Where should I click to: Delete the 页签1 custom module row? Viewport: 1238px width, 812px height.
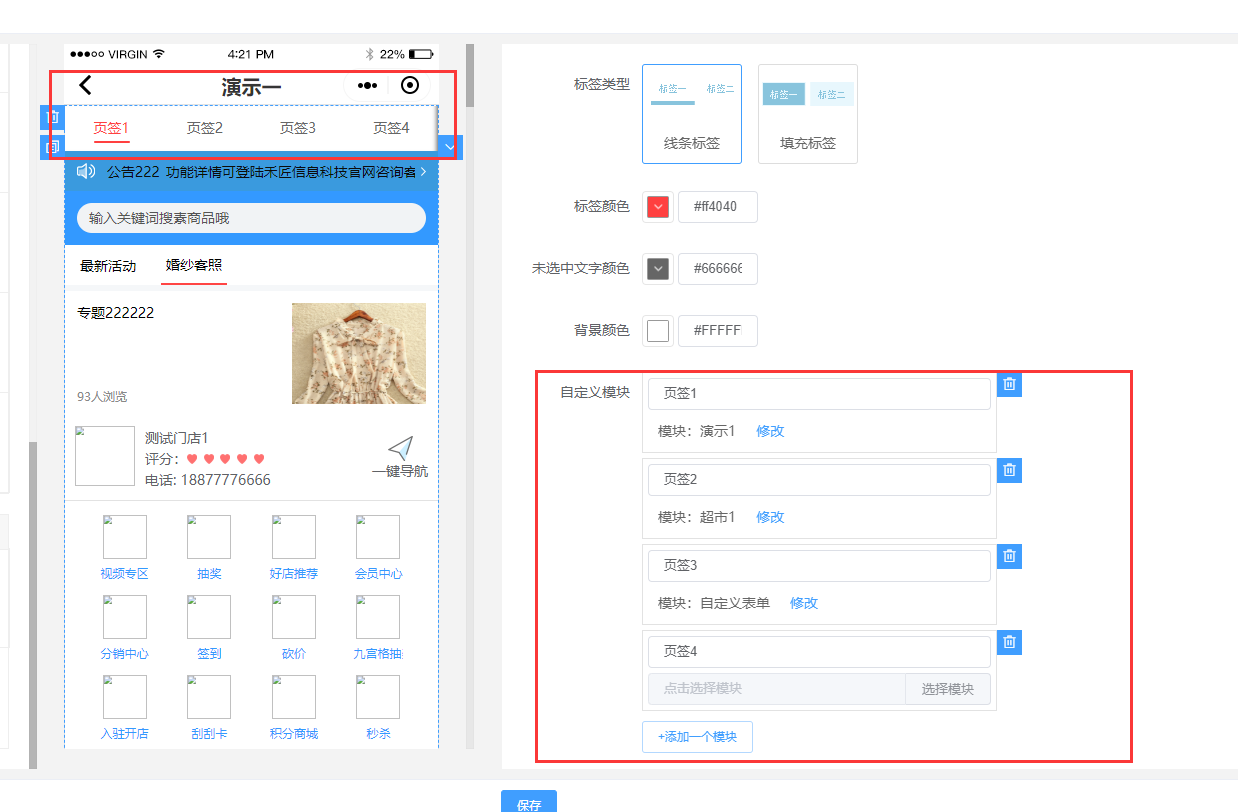[x=1009, y=384]
